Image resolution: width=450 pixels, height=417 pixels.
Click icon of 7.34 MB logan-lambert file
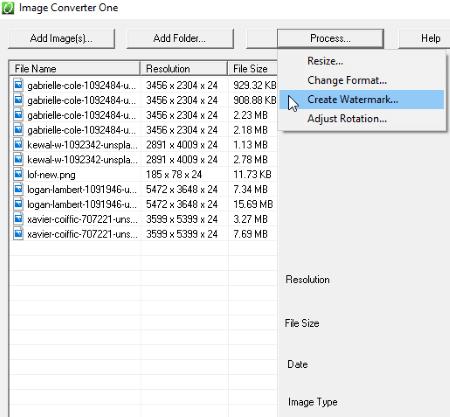coord(18,189)
